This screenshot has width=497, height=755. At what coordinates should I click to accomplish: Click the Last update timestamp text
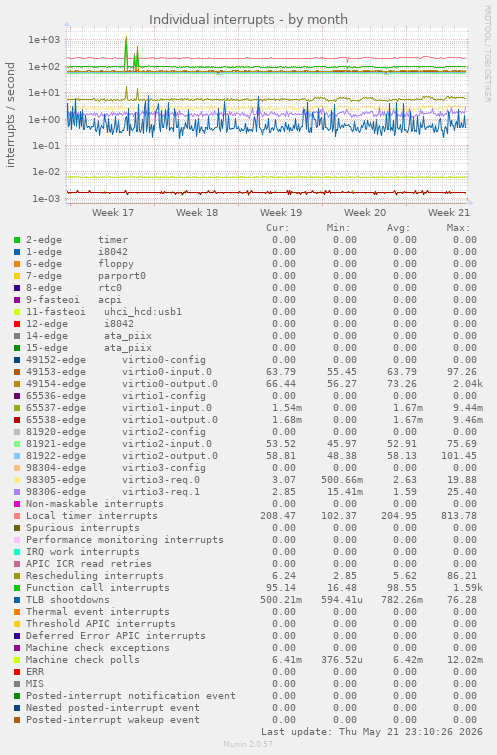coord(372,732)
